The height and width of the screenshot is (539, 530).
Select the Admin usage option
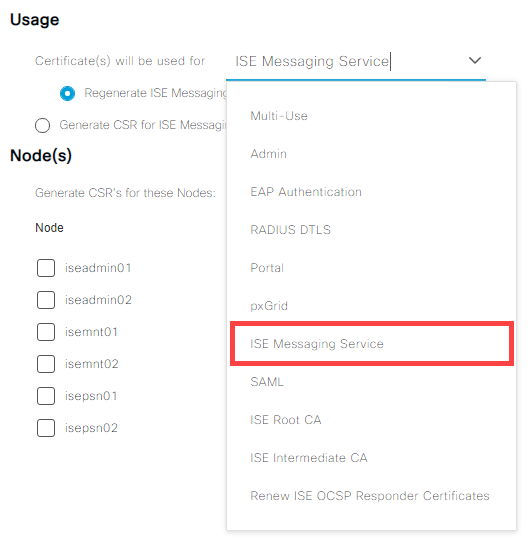(x=371, y=154)
